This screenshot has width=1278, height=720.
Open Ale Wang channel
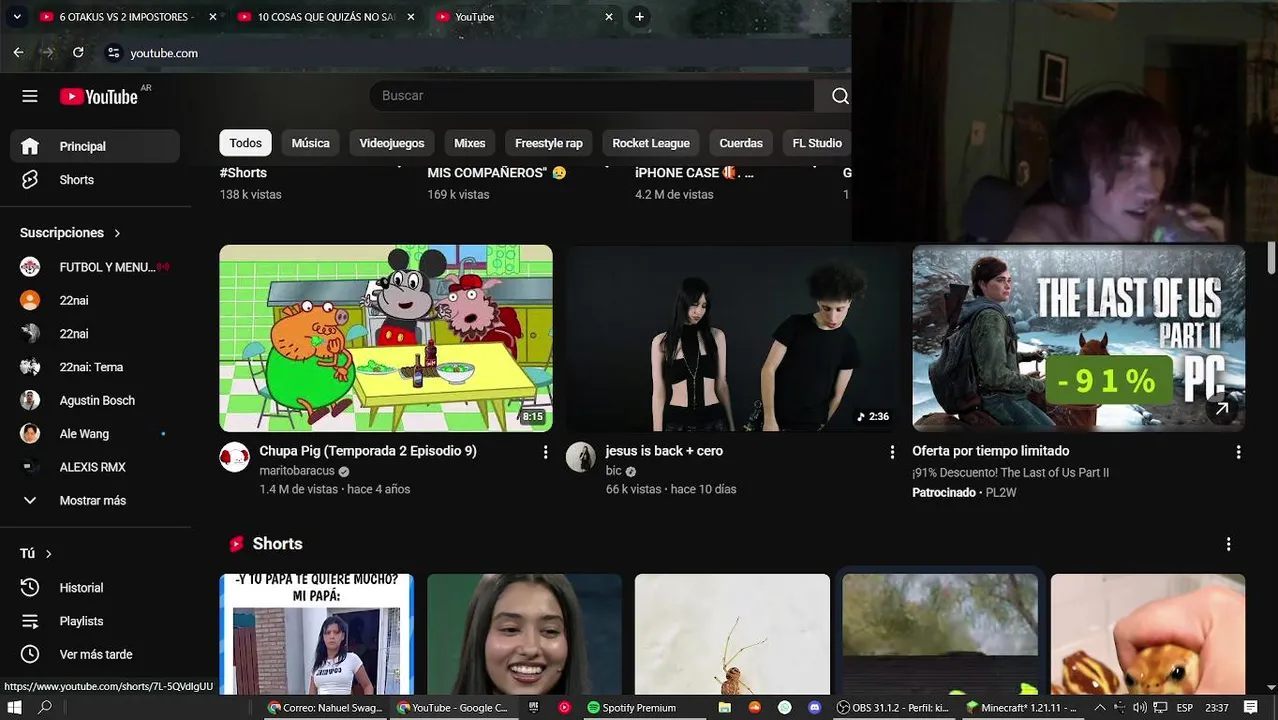point(95,434)
